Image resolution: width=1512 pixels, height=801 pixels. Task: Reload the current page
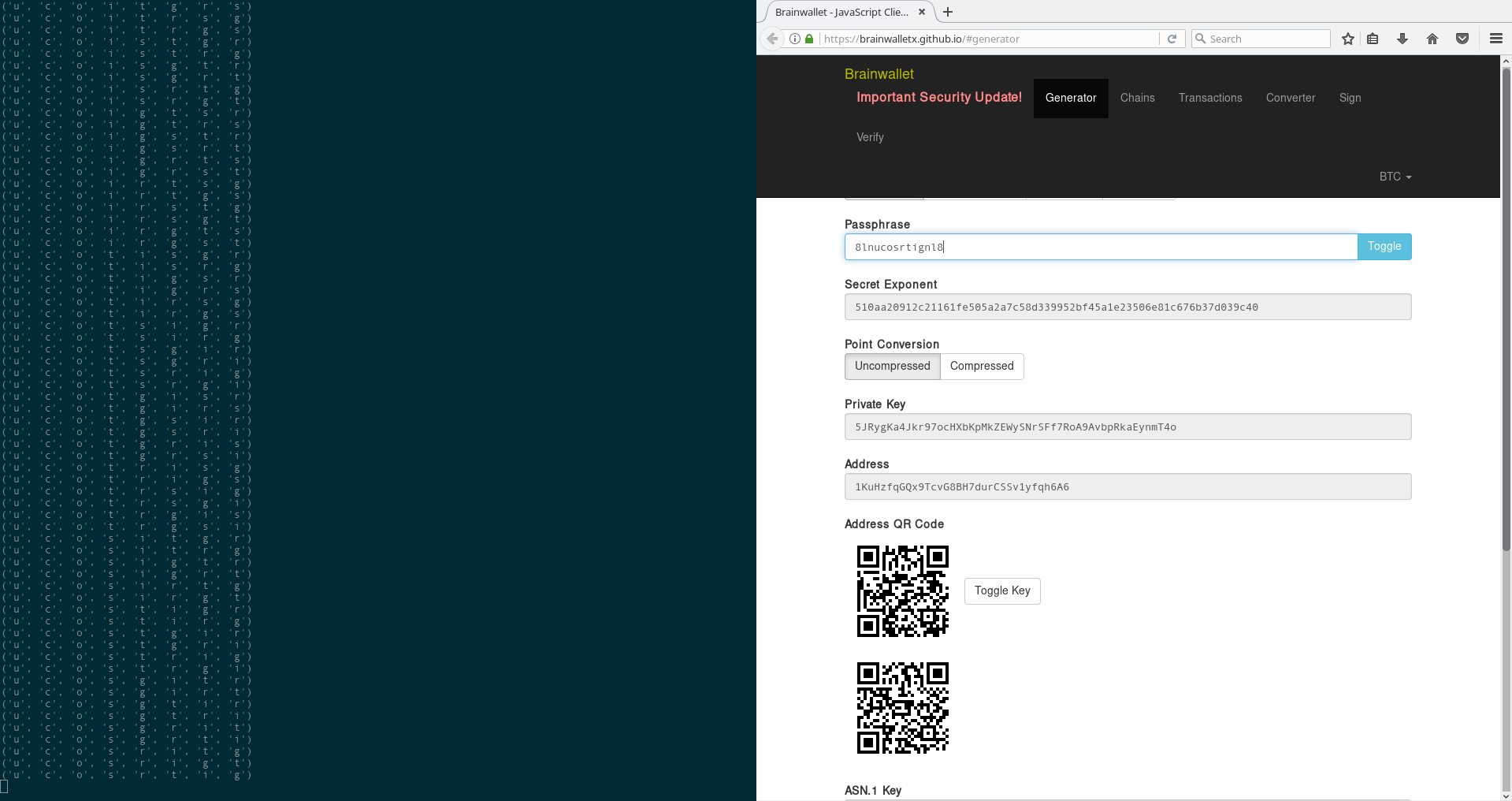coord(1172,39)
